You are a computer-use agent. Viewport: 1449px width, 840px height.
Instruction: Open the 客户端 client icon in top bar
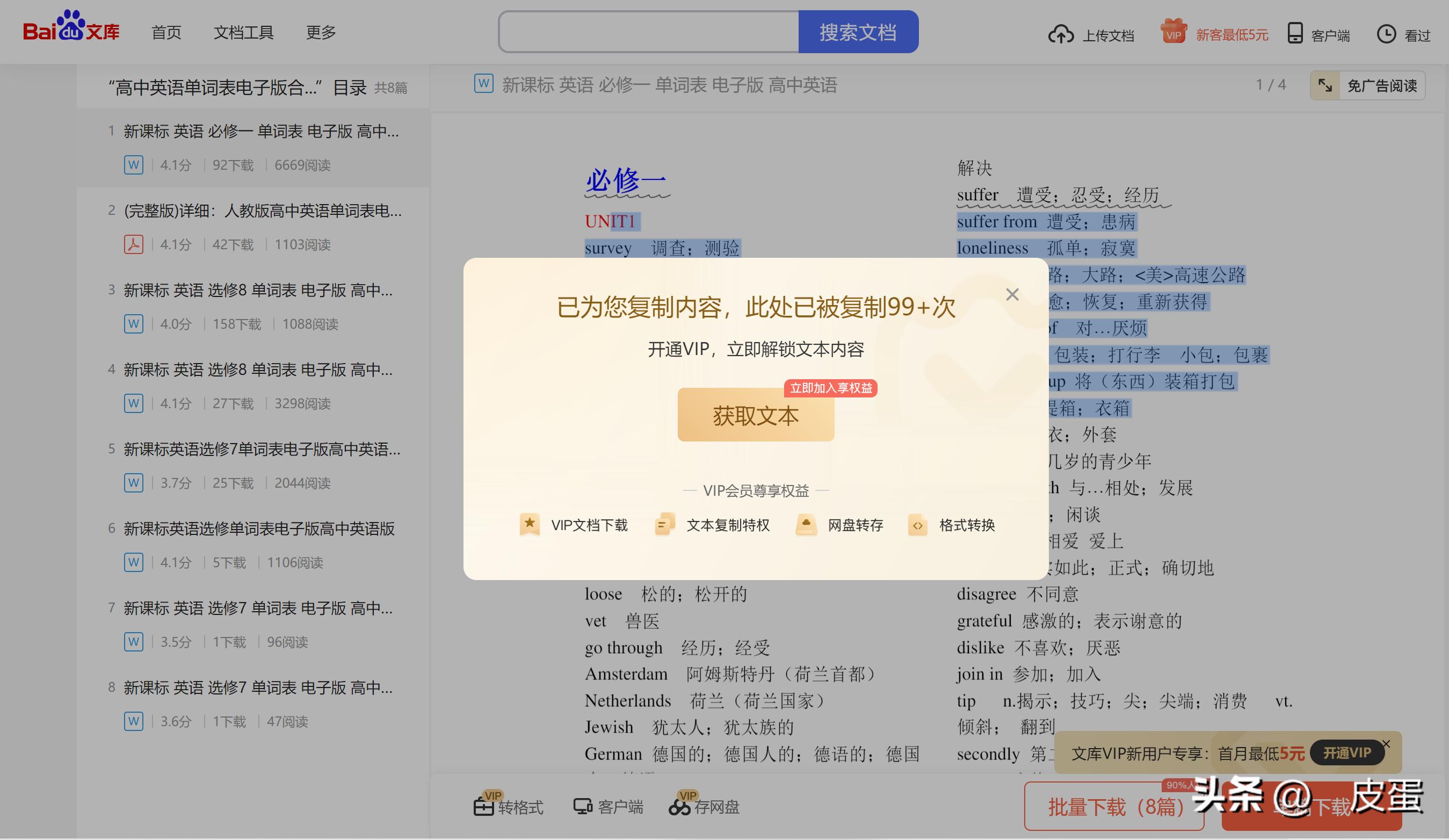(1295, 34)
